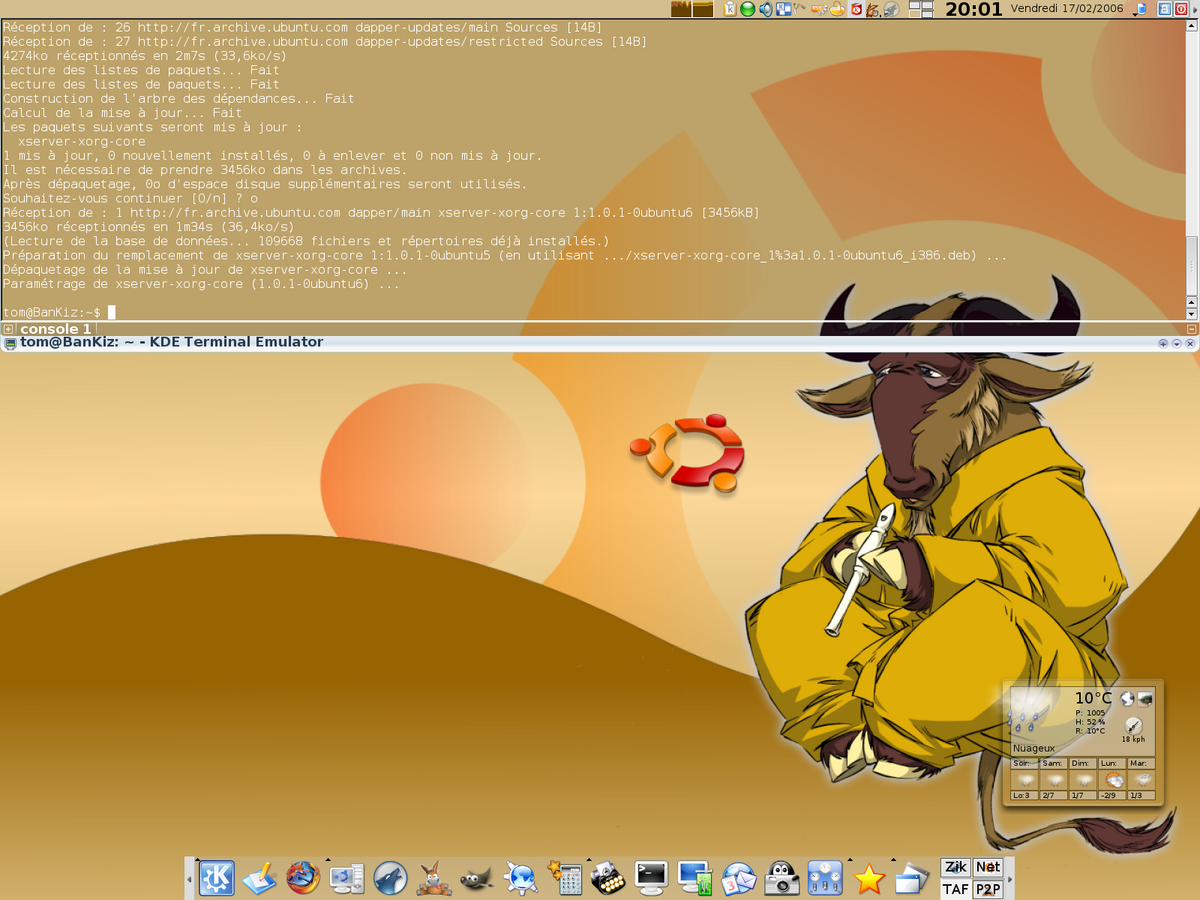The height and width of the screenshot is (900, 1200).
Task: Click the yellow star icon in the panel
Action: [x=870, y=878]
